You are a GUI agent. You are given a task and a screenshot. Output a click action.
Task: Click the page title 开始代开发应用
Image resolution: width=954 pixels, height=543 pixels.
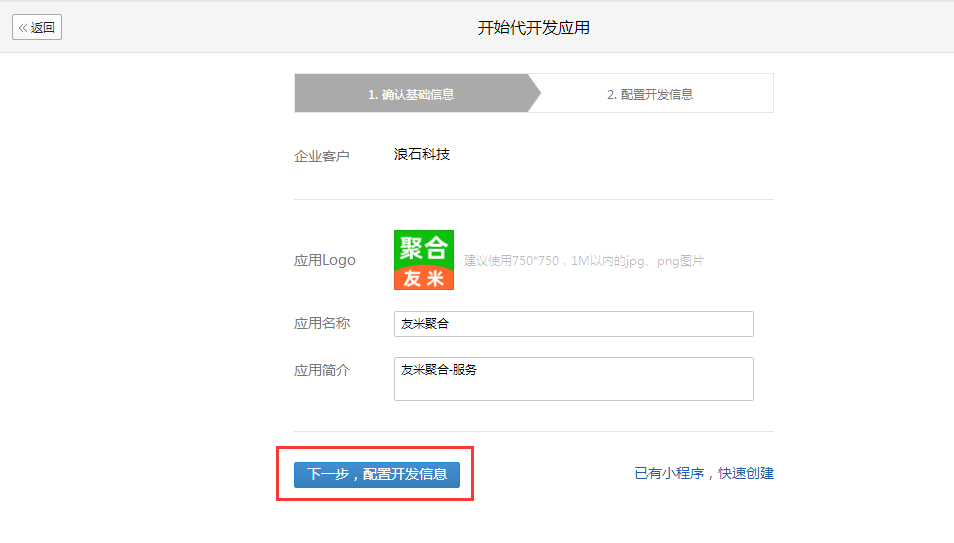[x=533, y=28]
